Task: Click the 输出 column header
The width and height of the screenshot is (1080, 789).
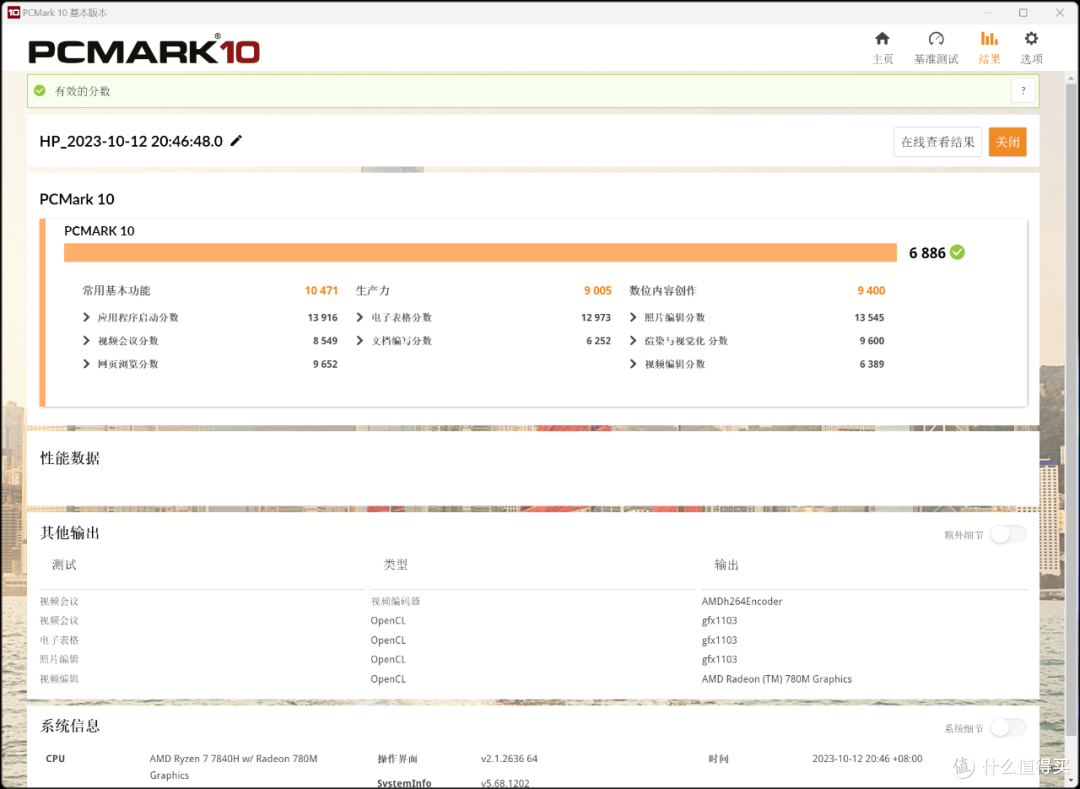Action: tap(727, 565)
